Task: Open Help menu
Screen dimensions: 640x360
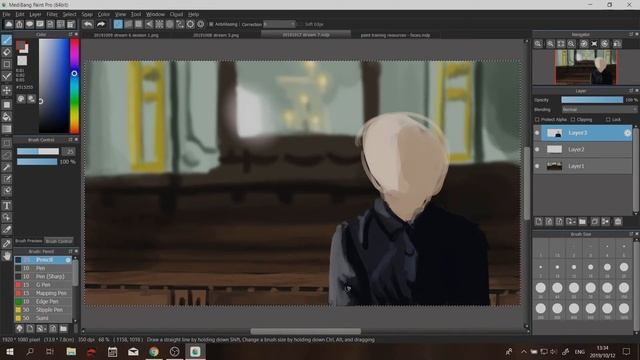Action: coord(193,14)
